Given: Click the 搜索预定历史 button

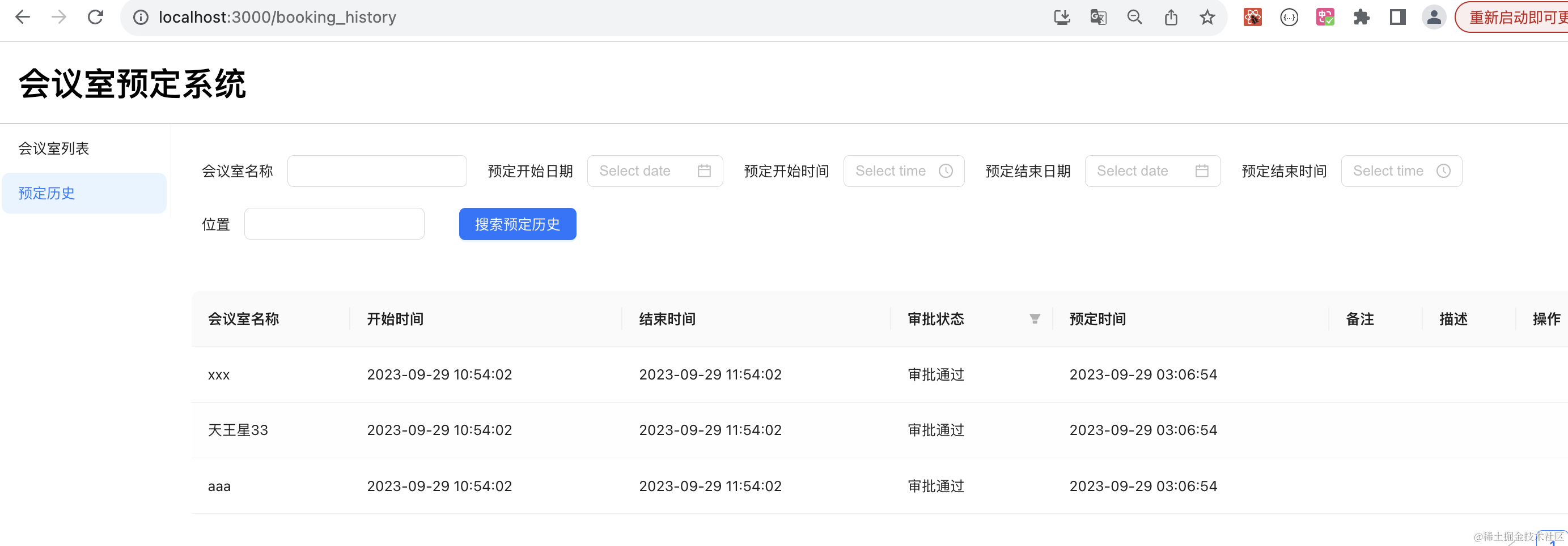Looking at the screenshot, I should (518, 224).
